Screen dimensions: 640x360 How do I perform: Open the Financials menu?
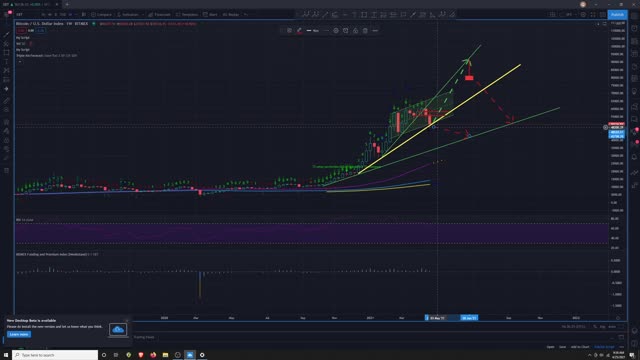pos(159,15)
